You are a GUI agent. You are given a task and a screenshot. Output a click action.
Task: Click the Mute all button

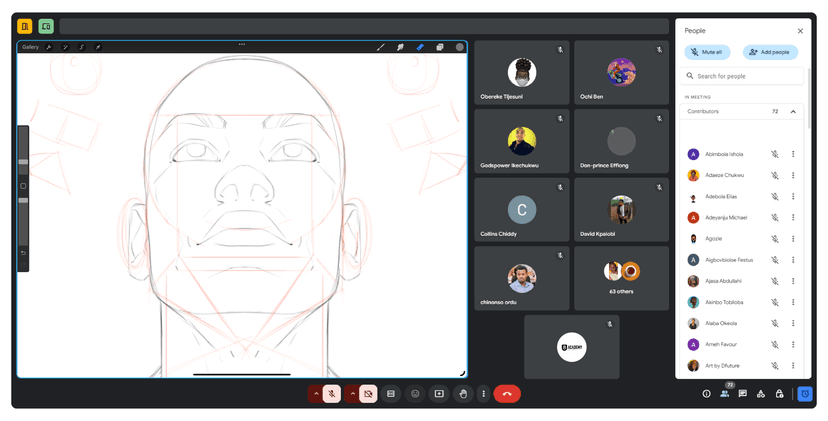708,51
